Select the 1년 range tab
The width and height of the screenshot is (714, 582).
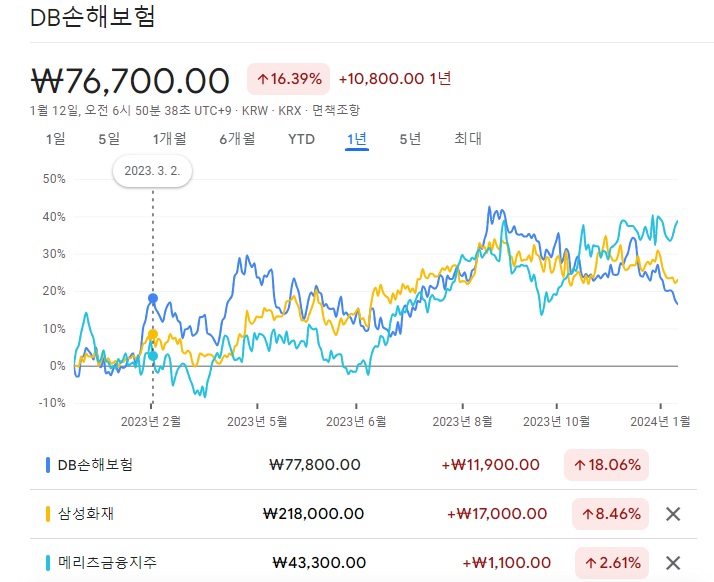[357, 139]
